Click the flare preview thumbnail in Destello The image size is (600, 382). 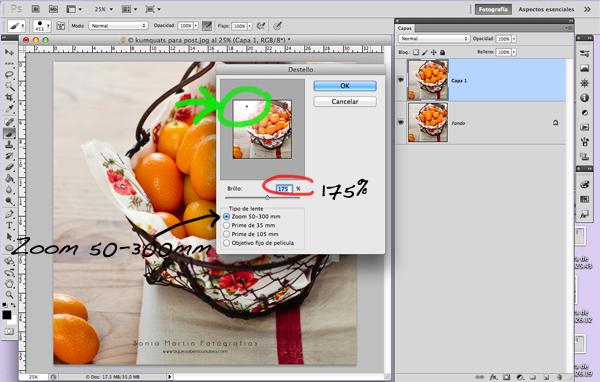[x=262, y=129]
